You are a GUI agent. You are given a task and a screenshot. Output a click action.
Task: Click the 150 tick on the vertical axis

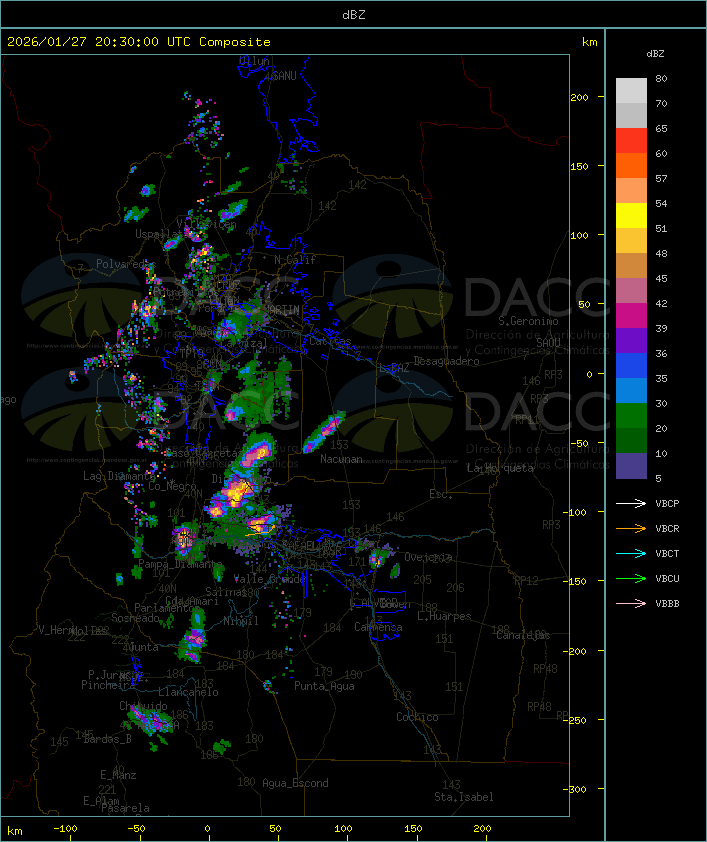coord(579,166)
